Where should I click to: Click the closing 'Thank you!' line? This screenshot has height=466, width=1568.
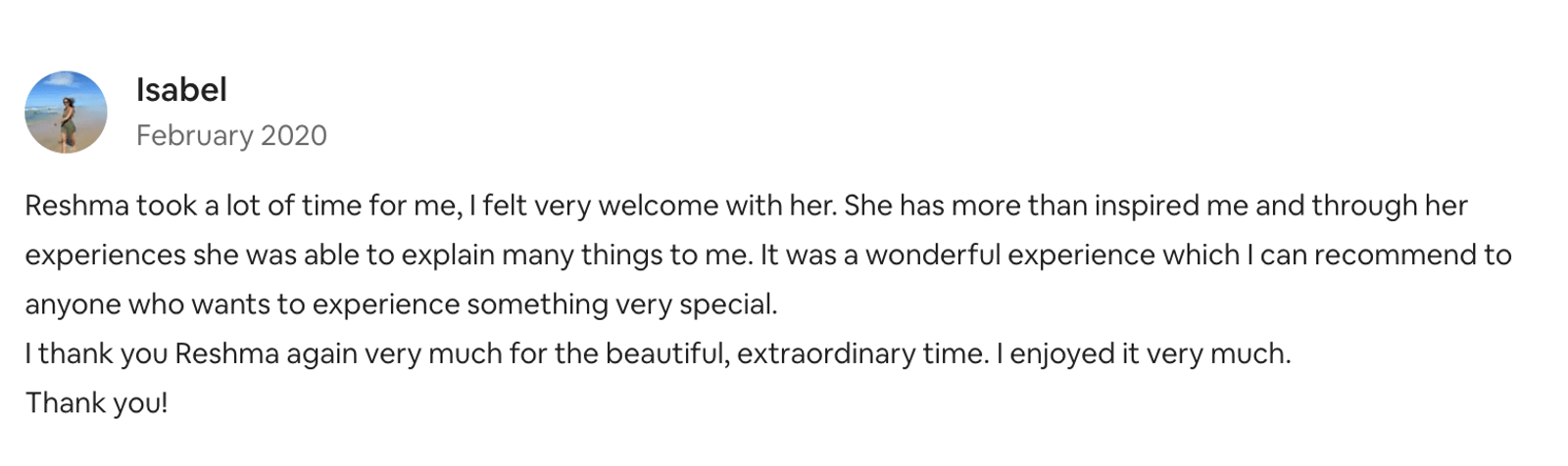click(97, 402)
